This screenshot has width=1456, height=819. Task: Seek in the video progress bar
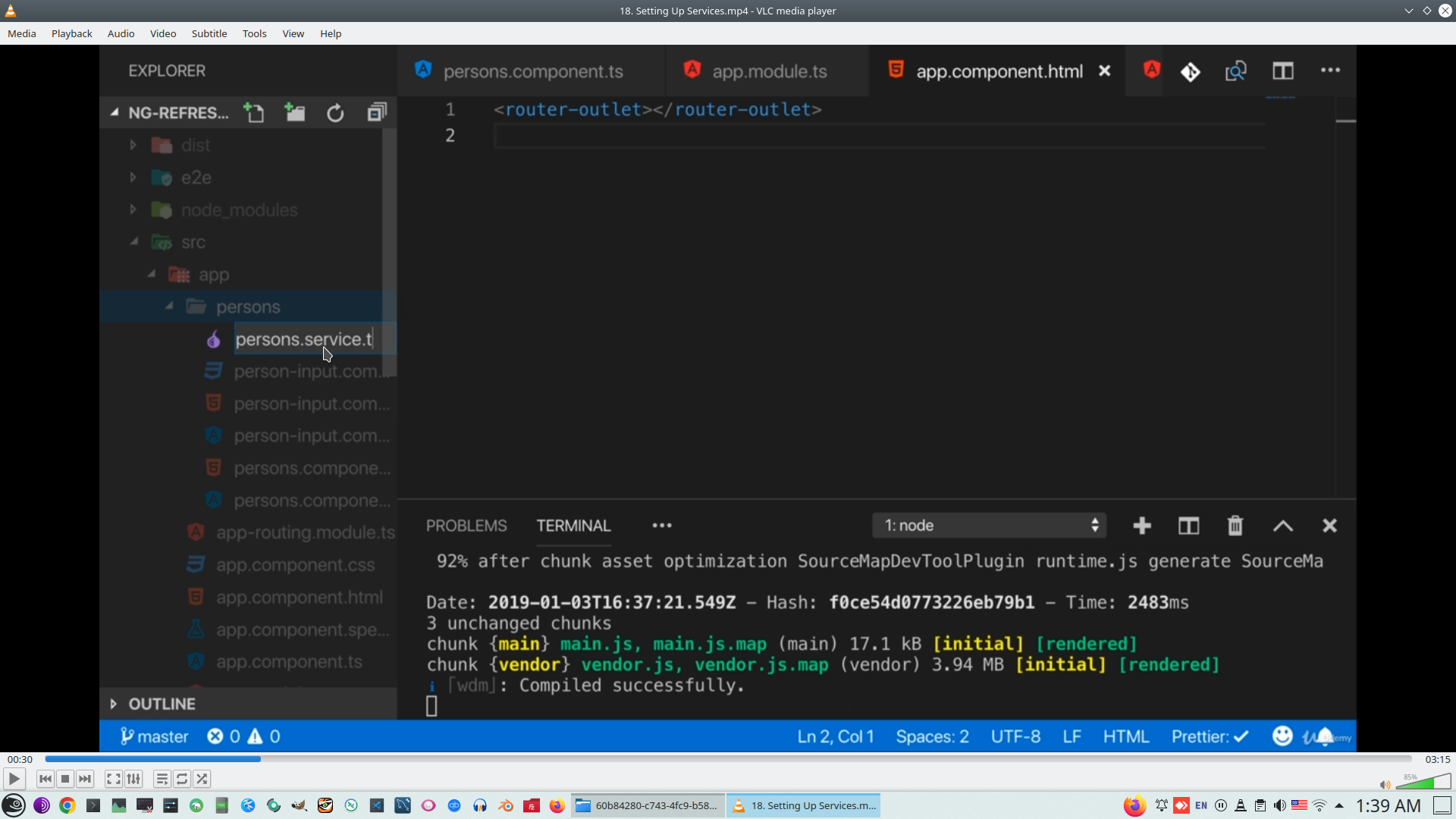coord(728,758)
